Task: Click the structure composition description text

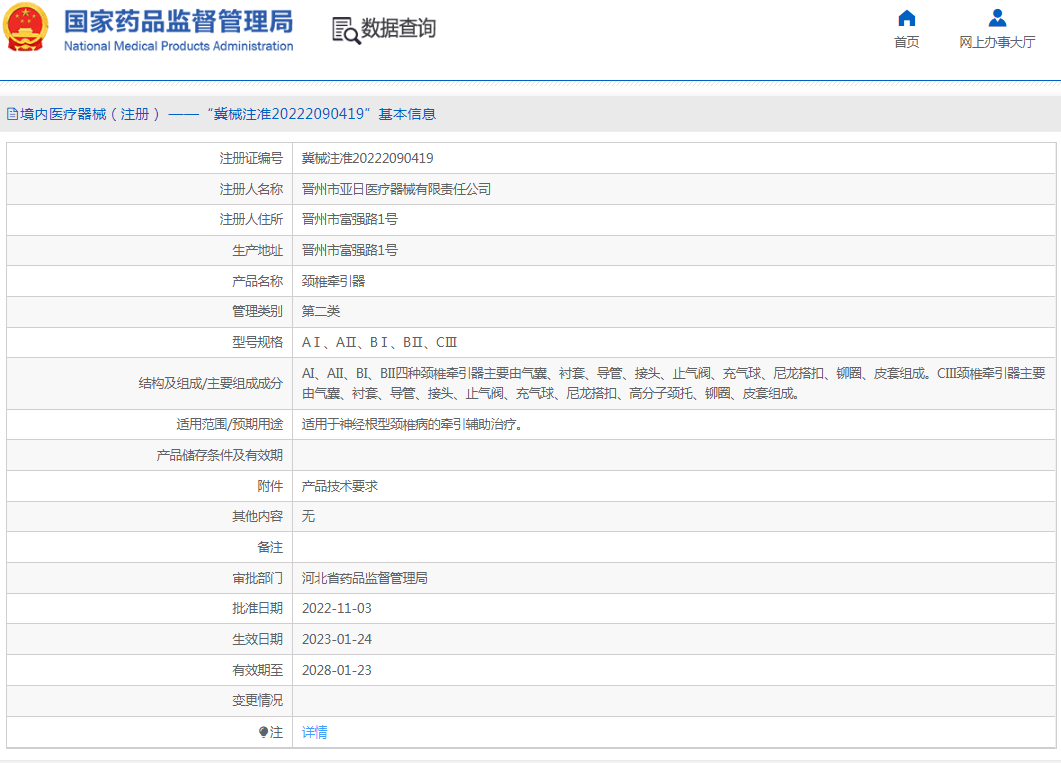Action: click(673, 384)
